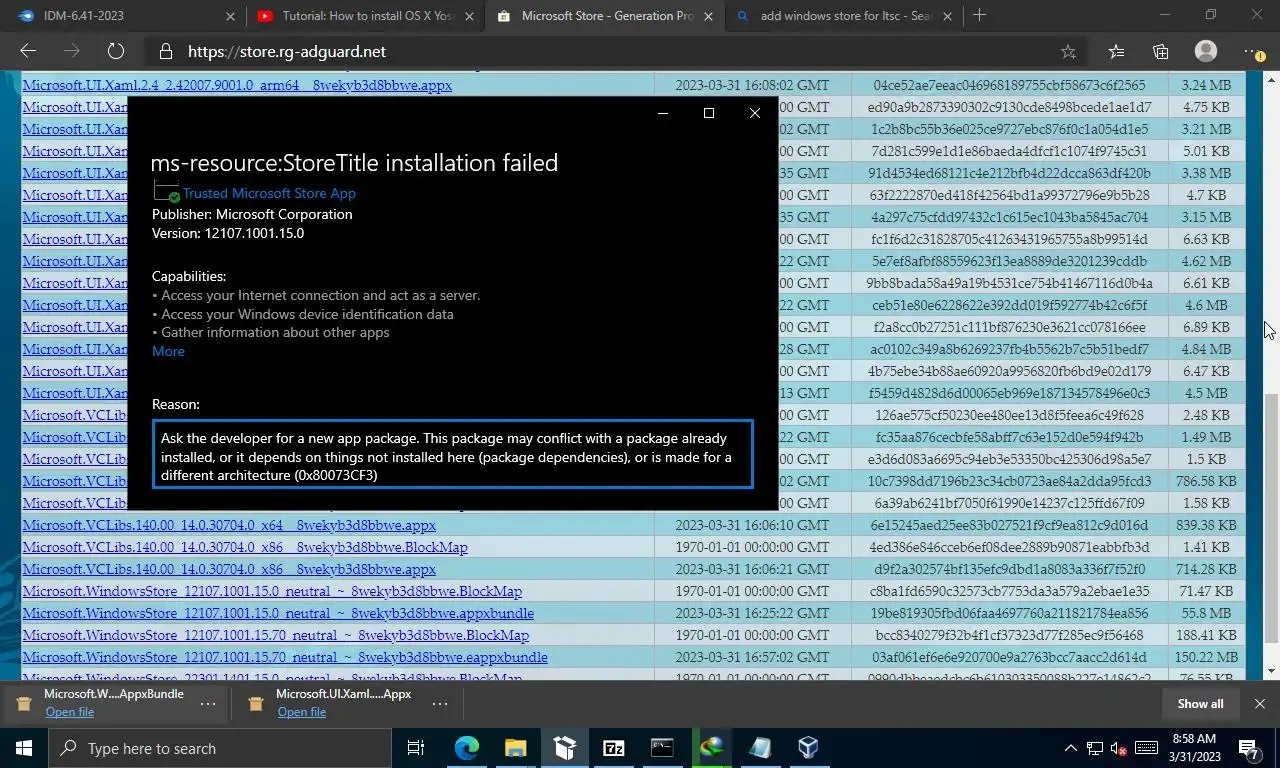1280x768 pixels.
Task: Open file for Microsoft.UI.Xaml....Appx download
Action: tap(302, 712)
